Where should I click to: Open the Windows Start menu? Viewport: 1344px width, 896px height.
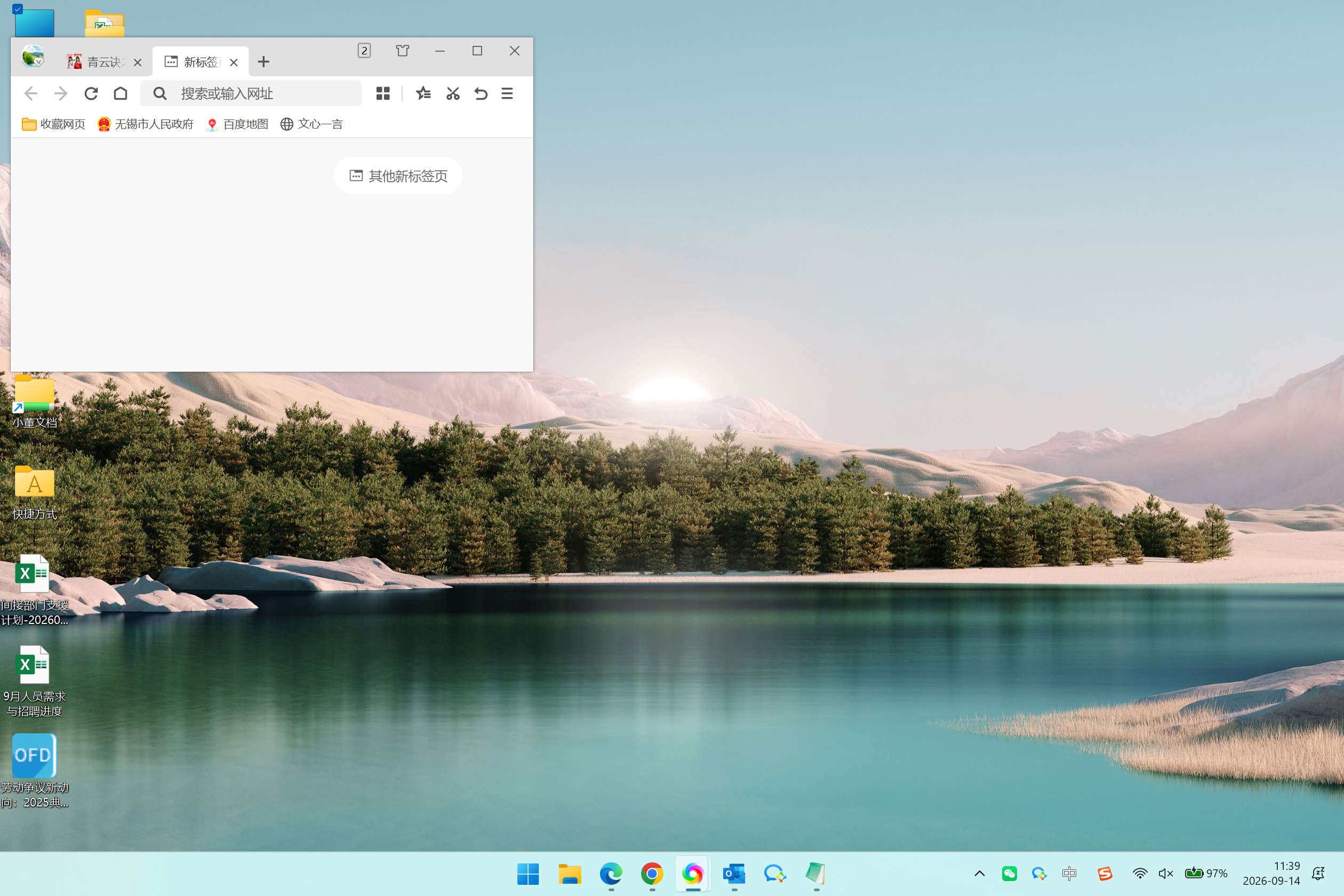528,874
